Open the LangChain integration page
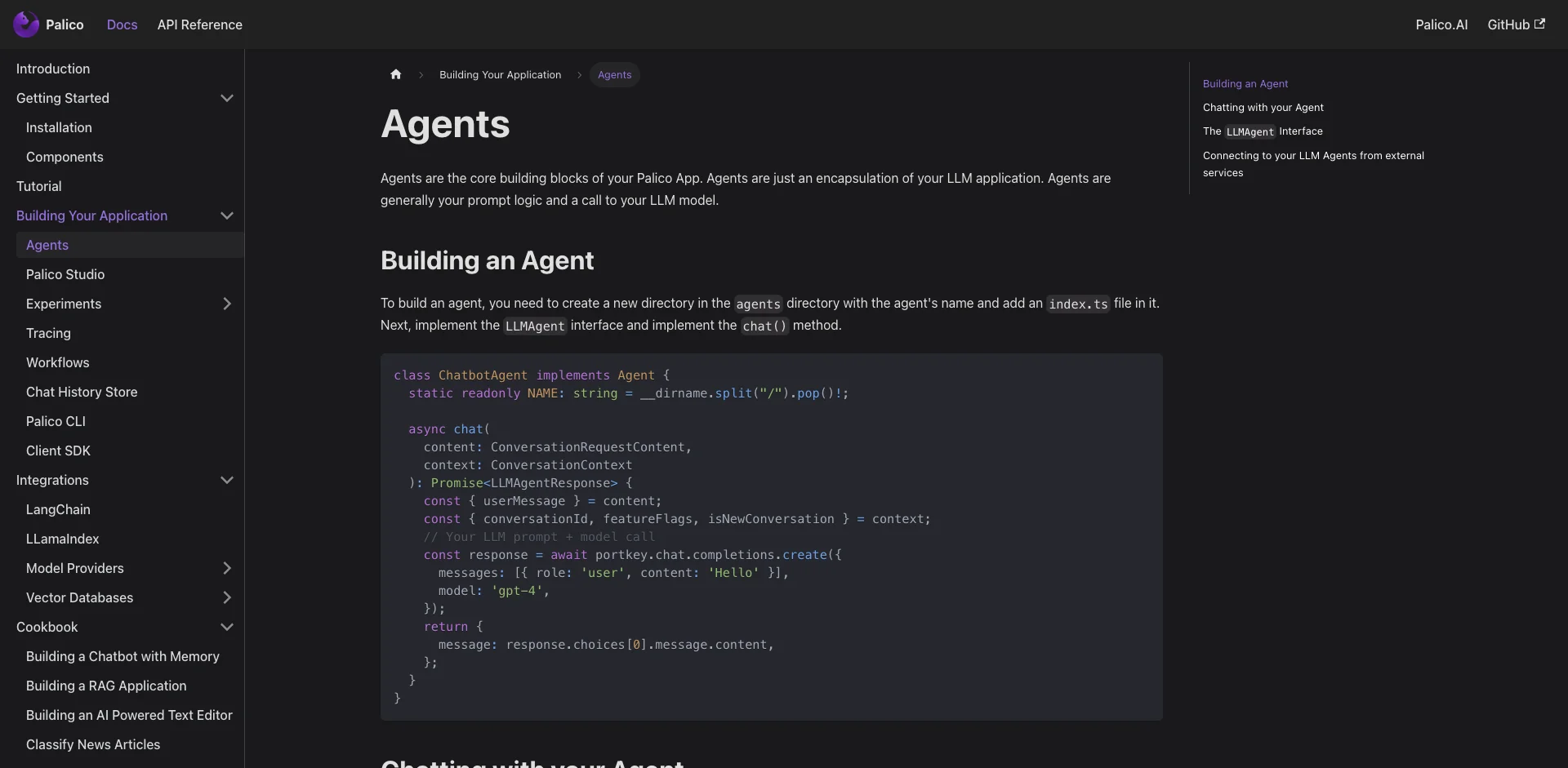The image size is (1568, 768). click(58, 509)
